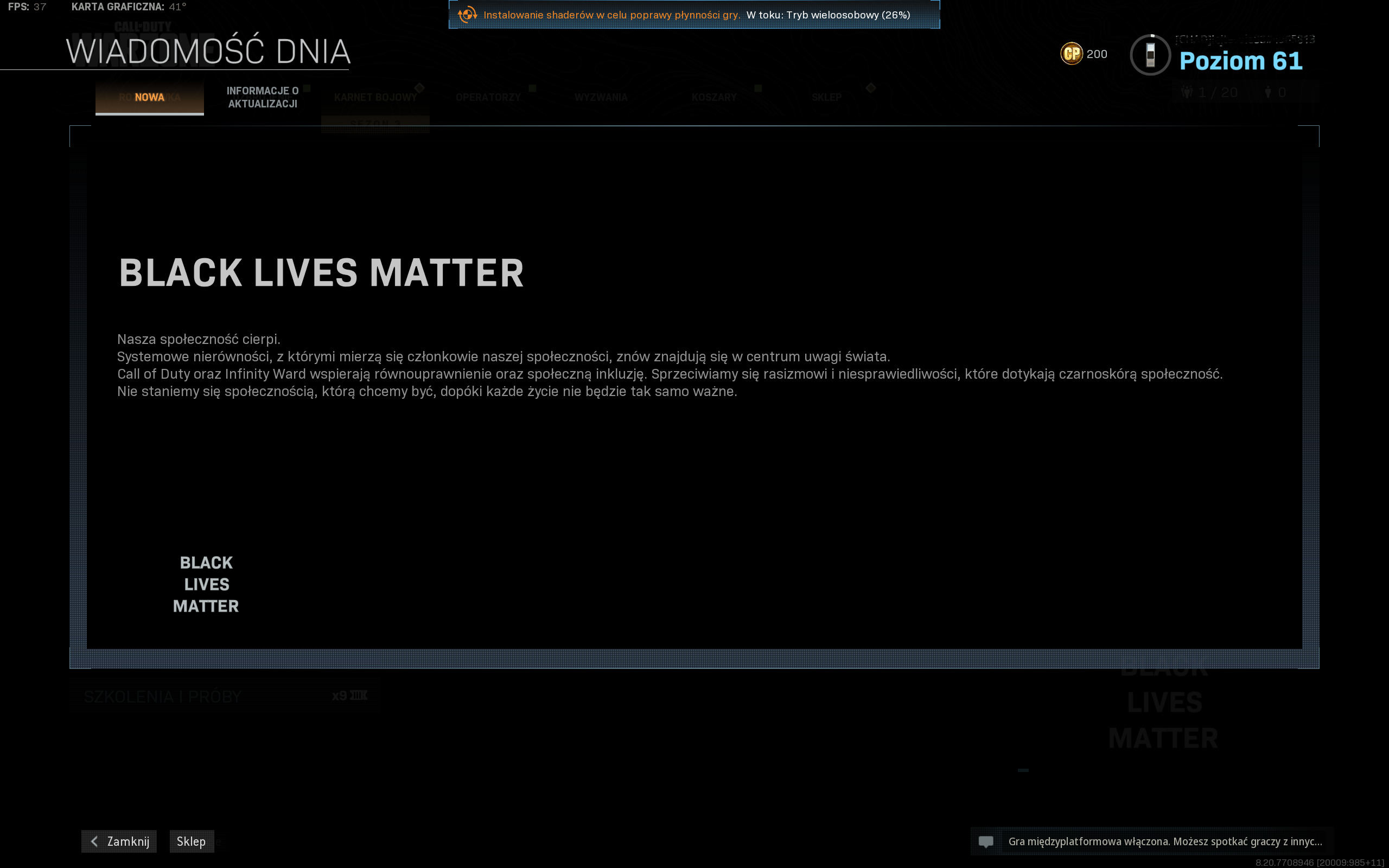Open Informacje o aktualizacji tab
Viewport: 1389px width, 868px height.
pos(262,98)
